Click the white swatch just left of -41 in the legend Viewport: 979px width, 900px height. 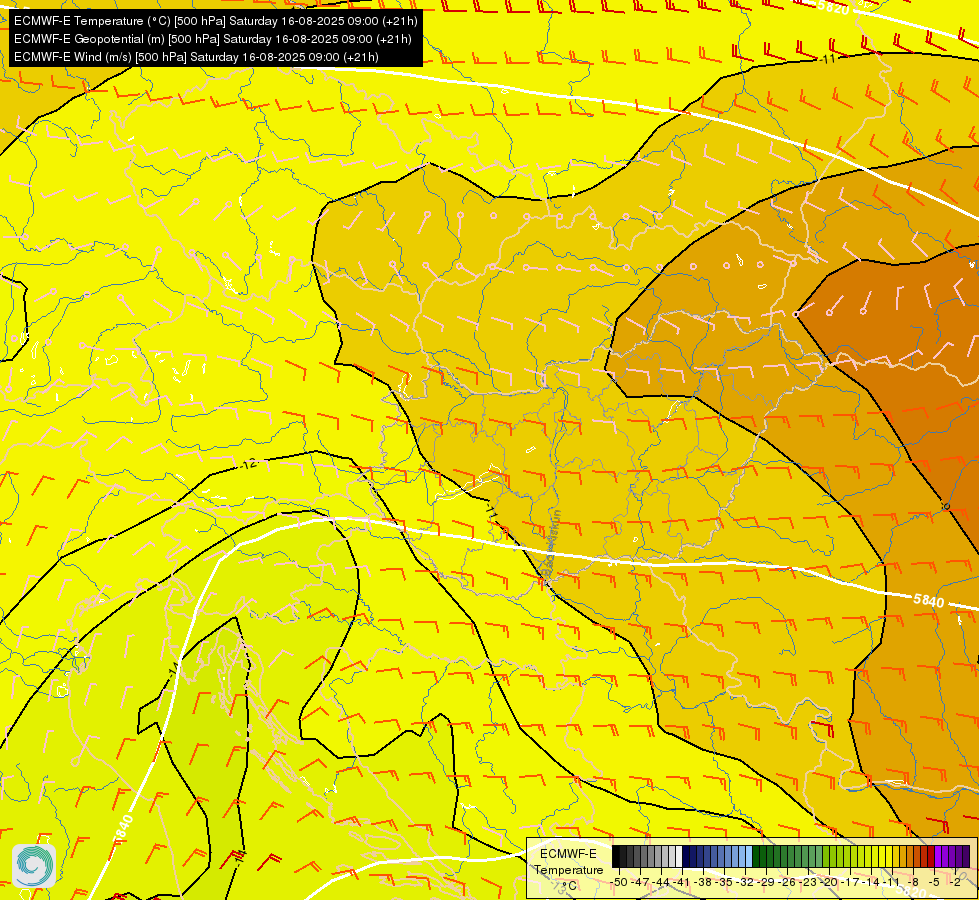click(679, 856)
